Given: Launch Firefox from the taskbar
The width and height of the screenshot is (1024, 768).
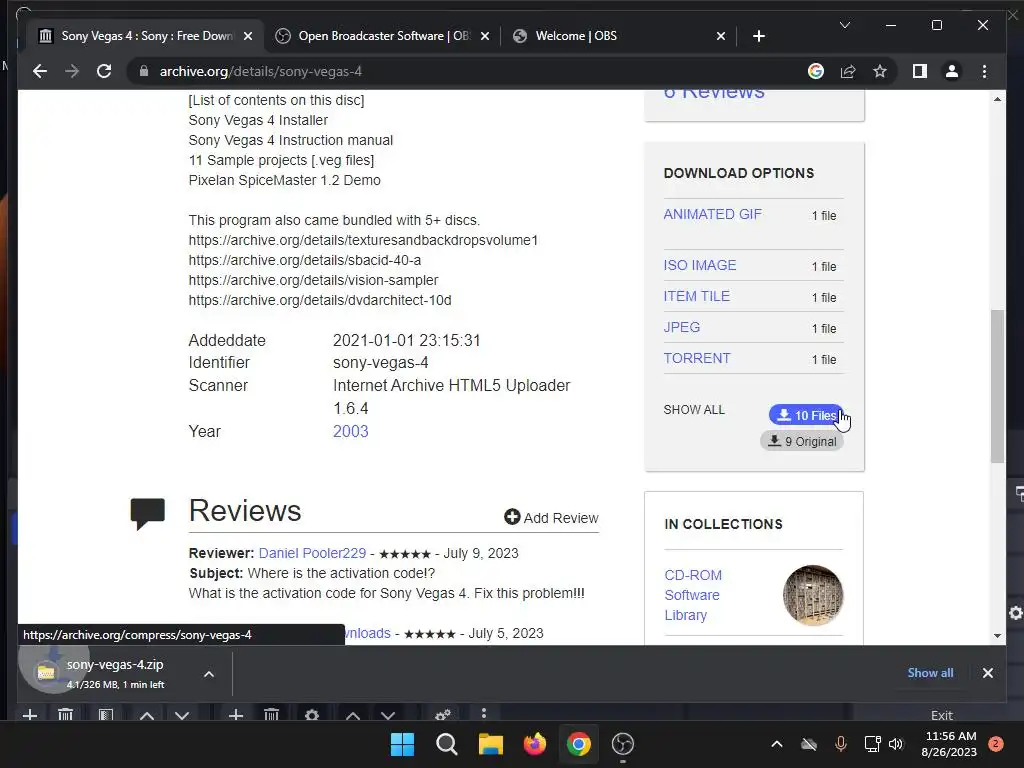Looking at the screenshot, I should point(535,744).
